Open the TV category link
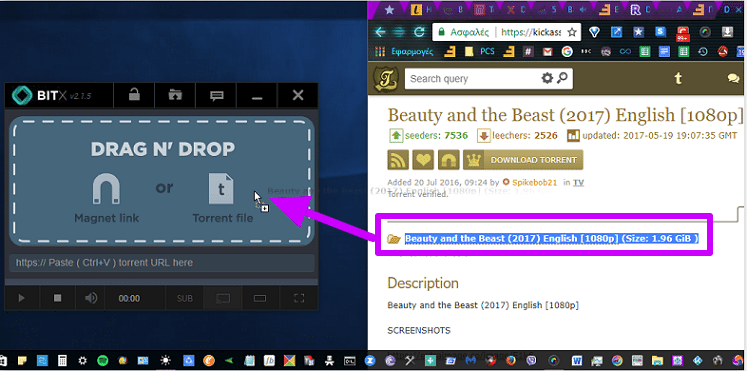This screenshot has height=371, width=747. pos(578,182)
